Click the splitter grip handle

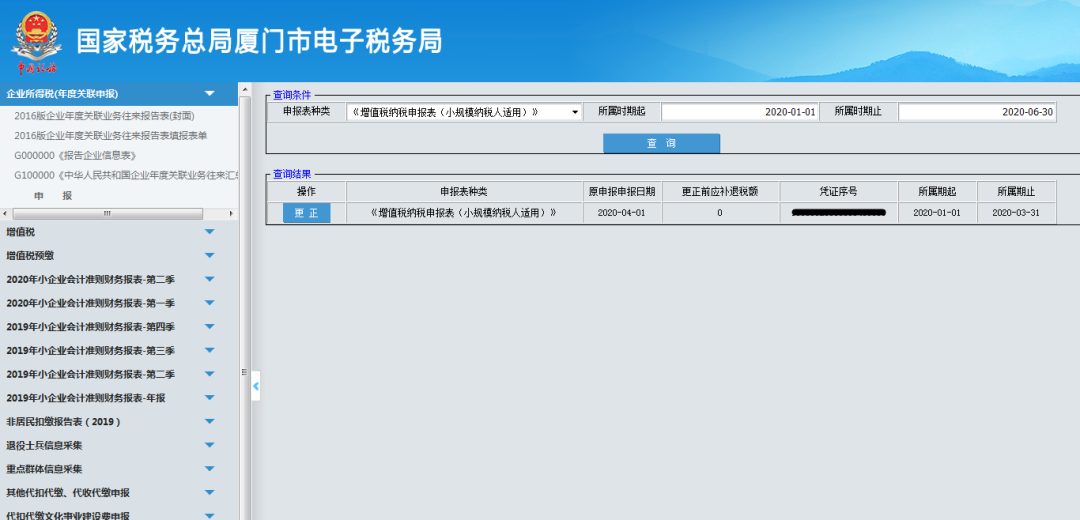(x=244, y=372)
